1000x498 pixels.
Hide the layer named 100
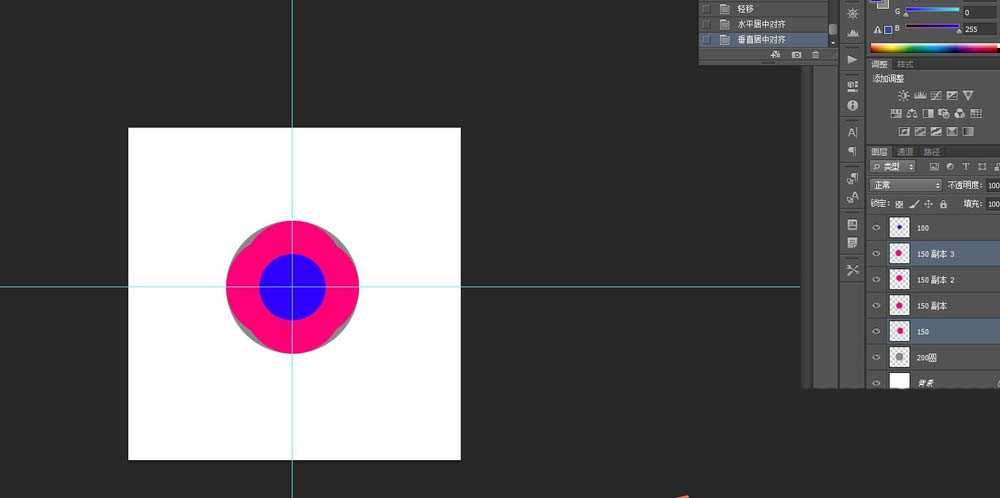tap(875, 228)
